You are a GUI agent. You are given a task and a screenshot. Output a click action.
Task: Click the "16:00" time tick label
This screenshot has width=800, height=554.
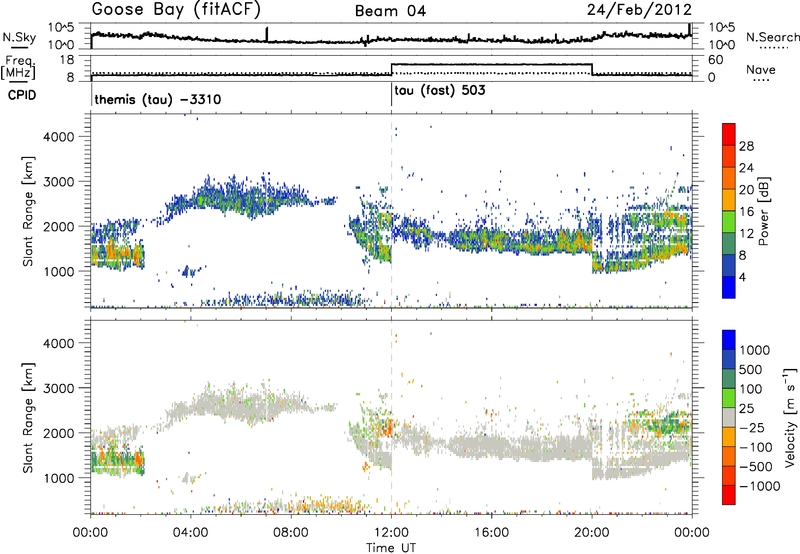tap(491, 533)
